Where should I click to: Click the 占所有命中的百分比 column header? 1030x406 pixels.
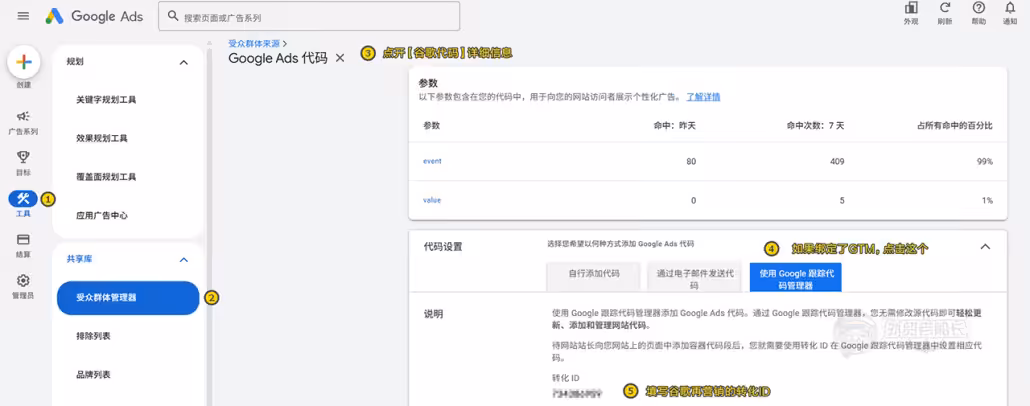[x=955, y=125]
